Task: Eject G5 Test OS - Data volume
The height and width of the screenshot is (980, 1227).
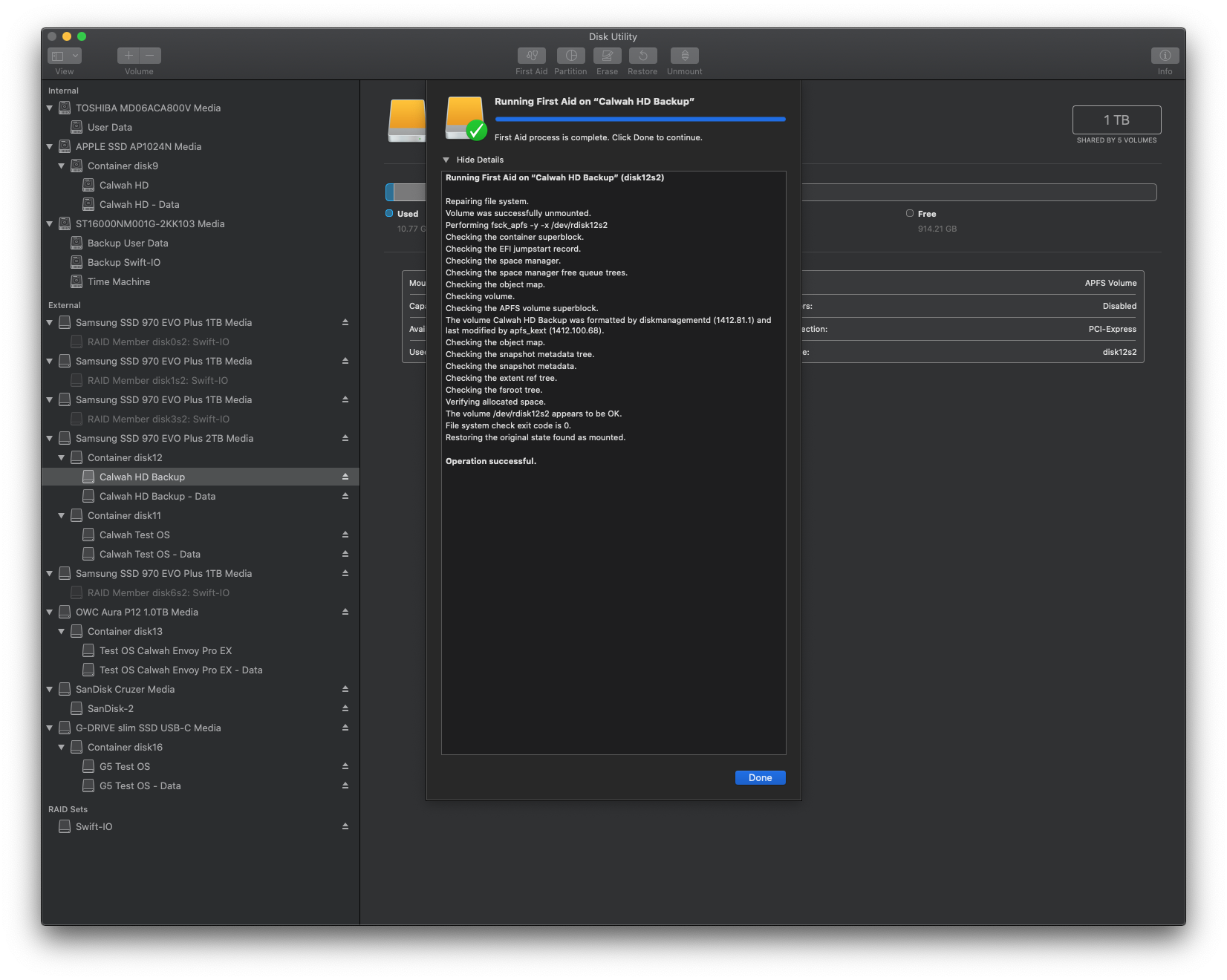Action: (345, 785)
